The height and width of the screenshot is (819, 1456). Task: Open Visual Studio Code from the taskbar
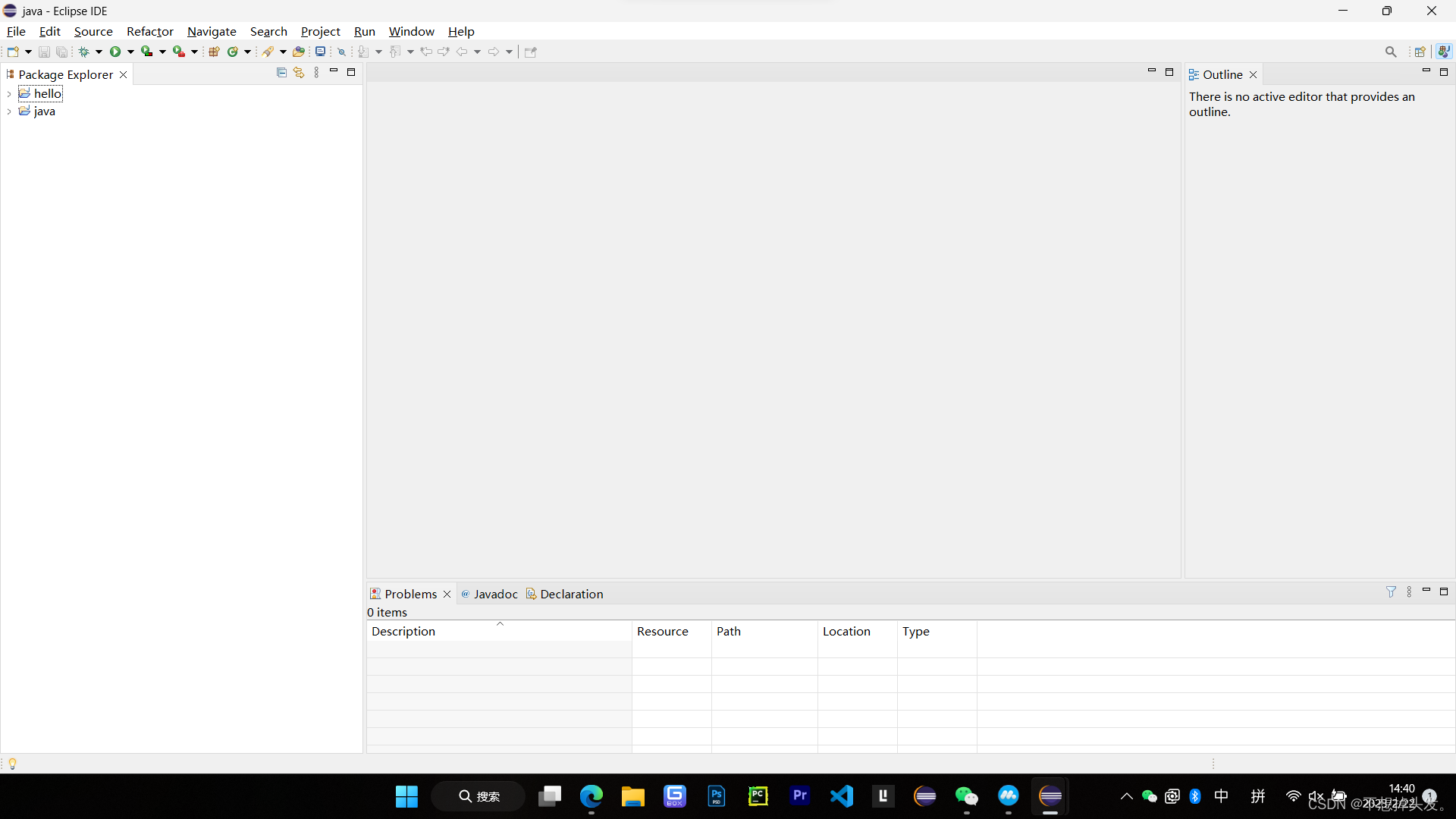pyautogui.click(x=841, y=796)
